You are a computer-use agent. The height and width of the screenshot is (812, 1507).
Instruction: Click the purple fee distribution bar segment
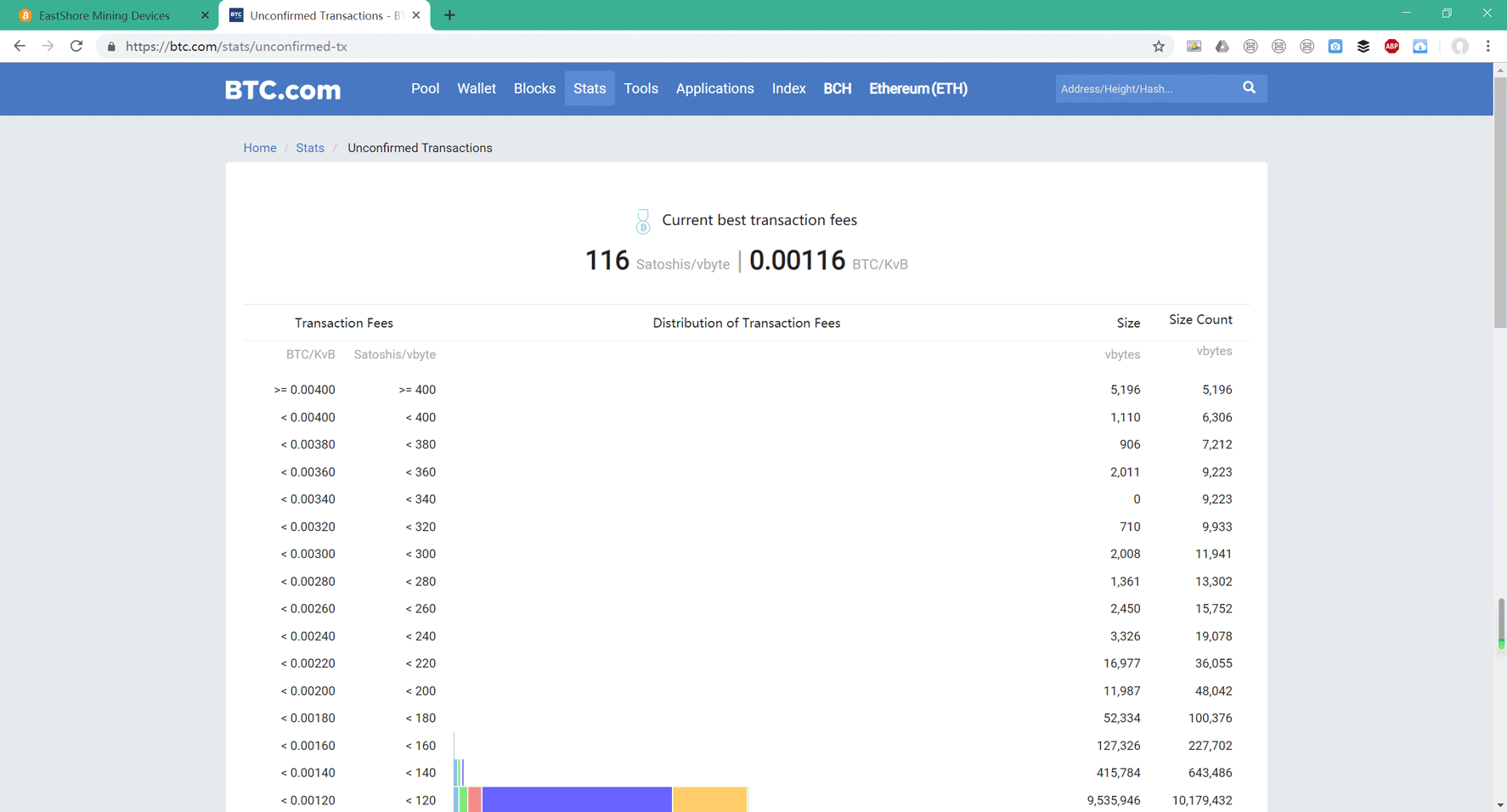tap(577, 799)
